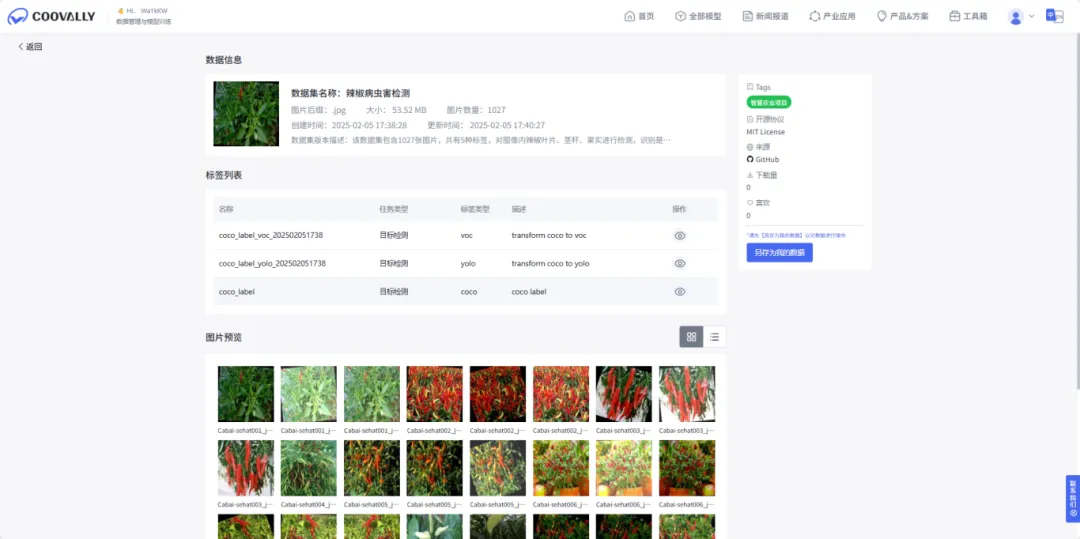This screenshot has height=539, width=1080.
Task: Click the dataset cover pepper thumbnail
Action: (x=246, y=114)
